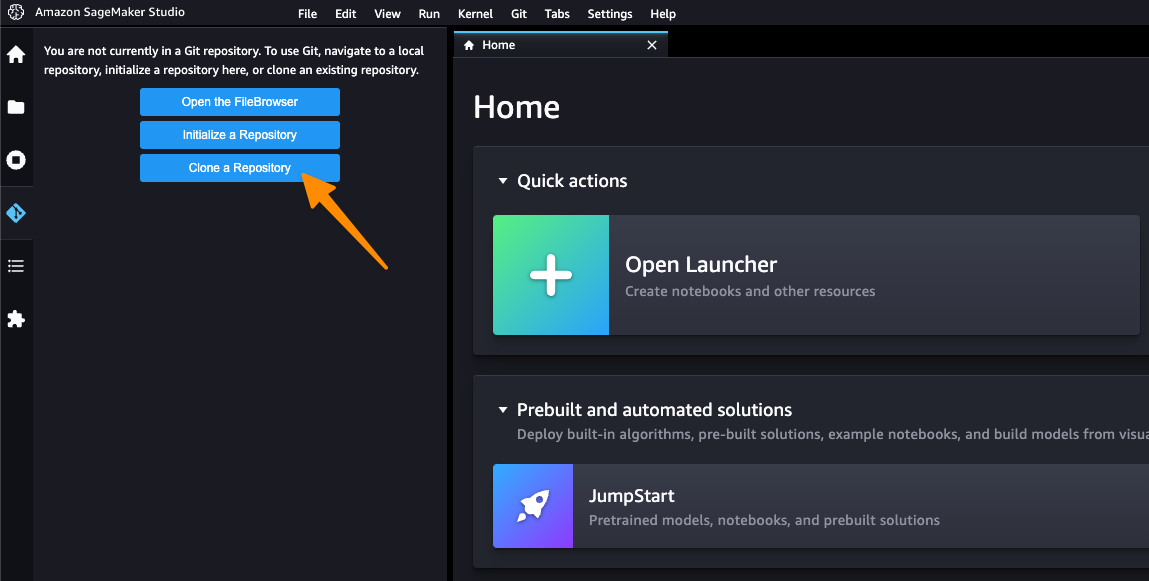Click Open the FileBrowser button
This screenshot has height=581, width=1149.
(240, 102)
